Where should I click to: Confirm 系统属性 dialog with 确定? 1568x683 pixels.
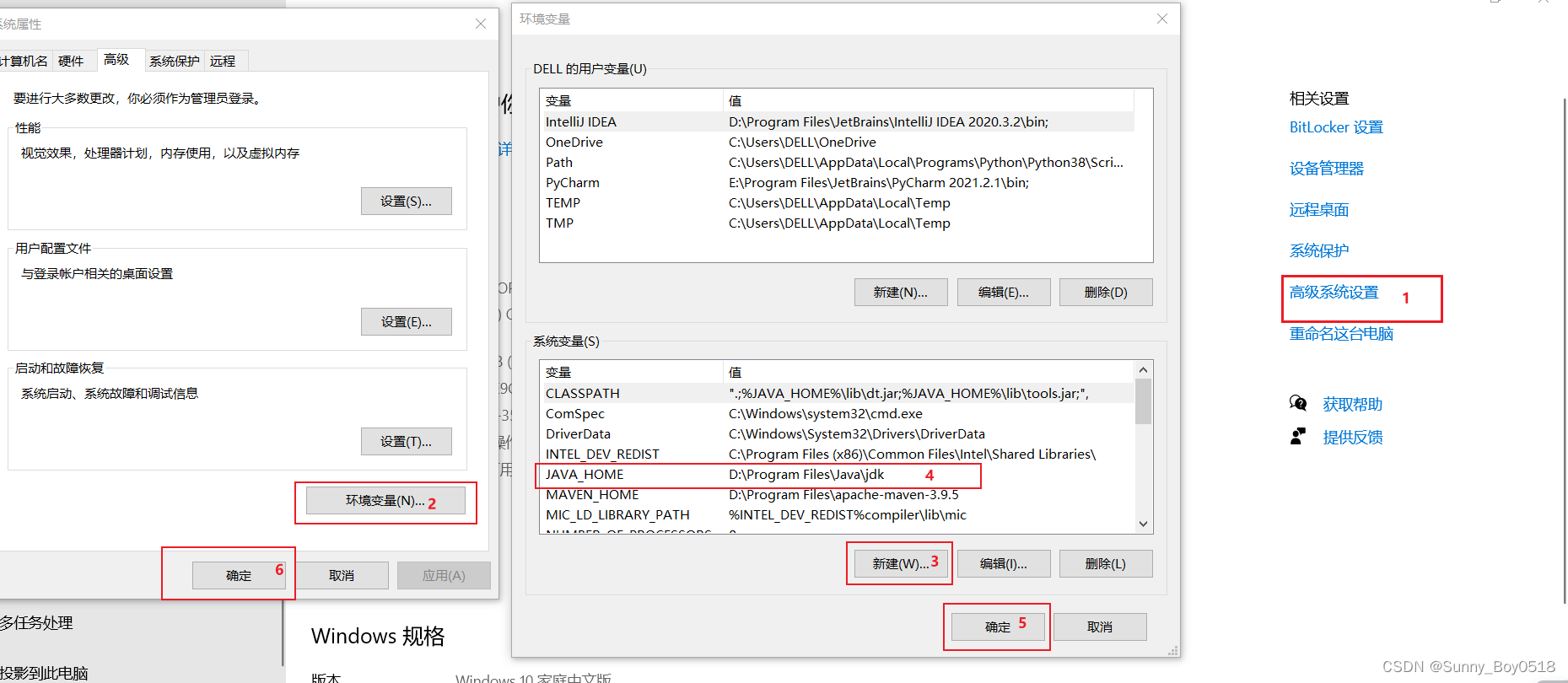(x=239, y=575)
